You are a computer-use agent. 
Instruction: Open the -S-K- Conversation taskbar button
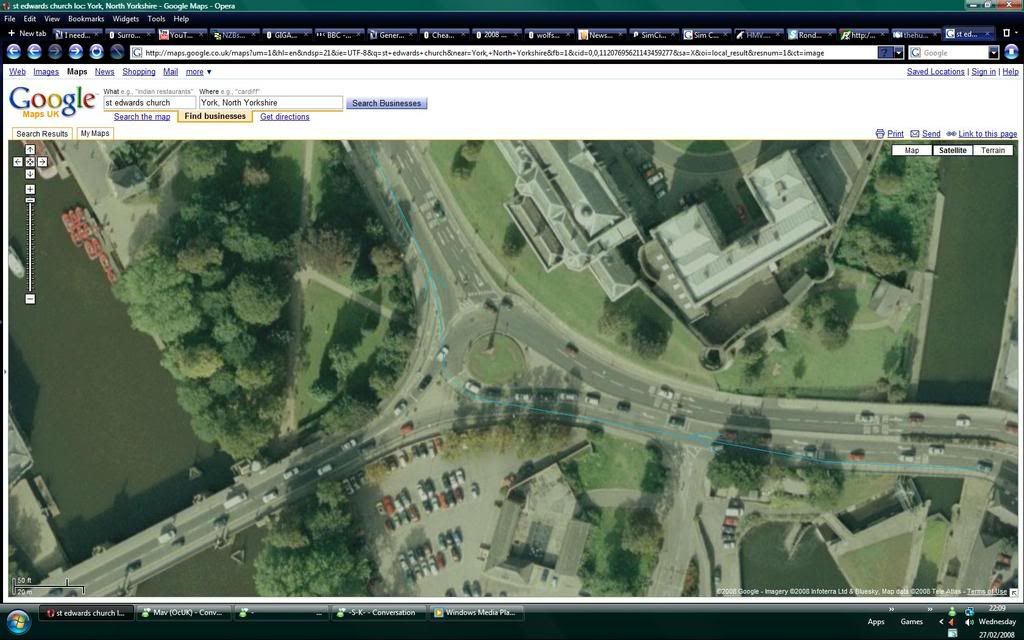click(x=379, y=613)
